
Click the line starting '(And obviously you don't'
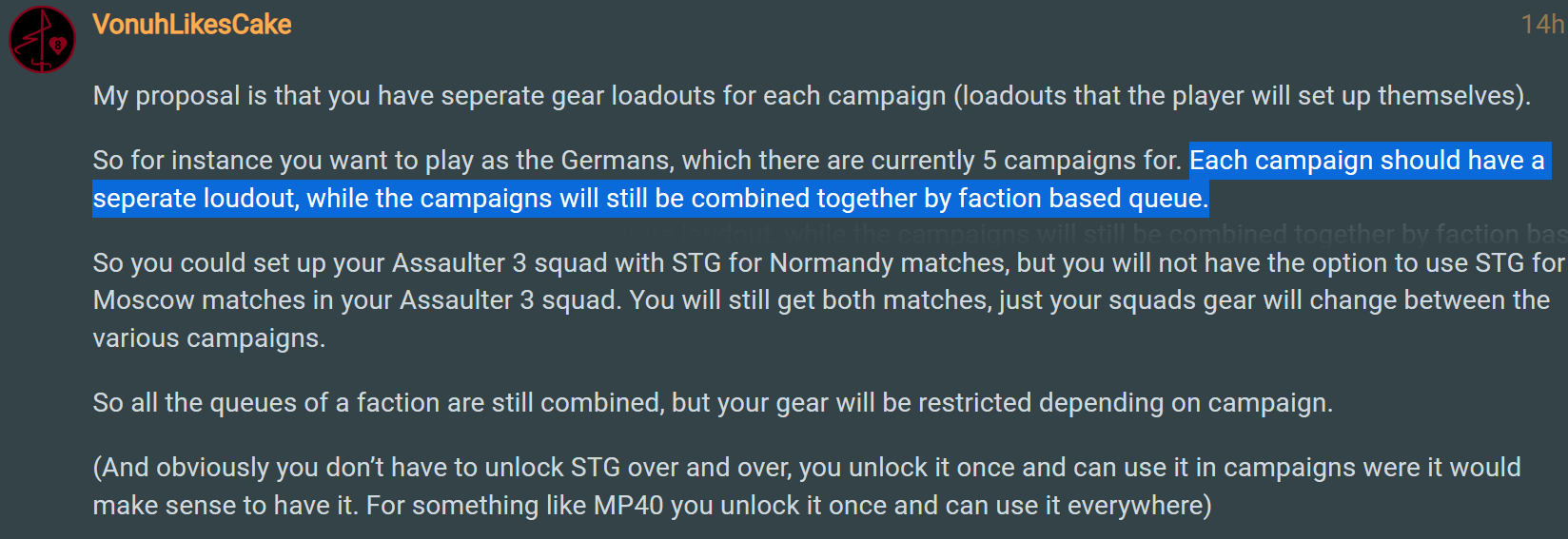tap(807, 468)
